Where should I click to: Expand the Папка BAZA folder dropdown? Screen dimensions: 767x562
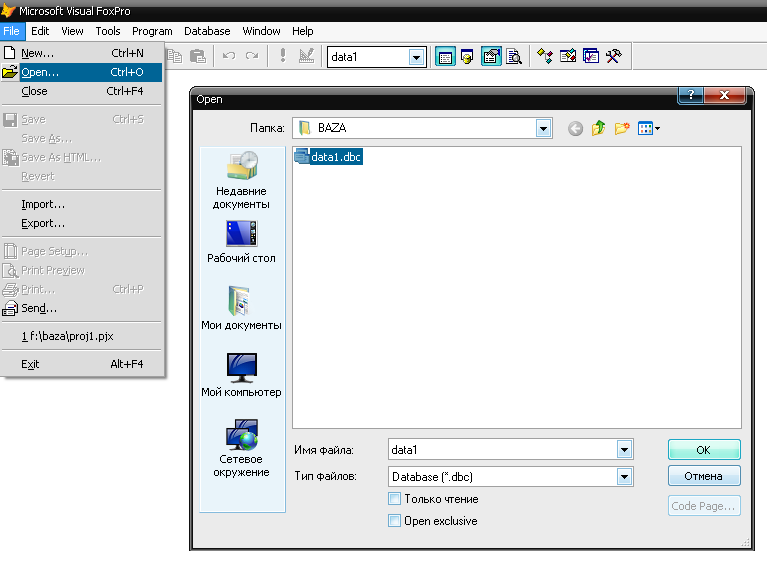pos(543,129)
